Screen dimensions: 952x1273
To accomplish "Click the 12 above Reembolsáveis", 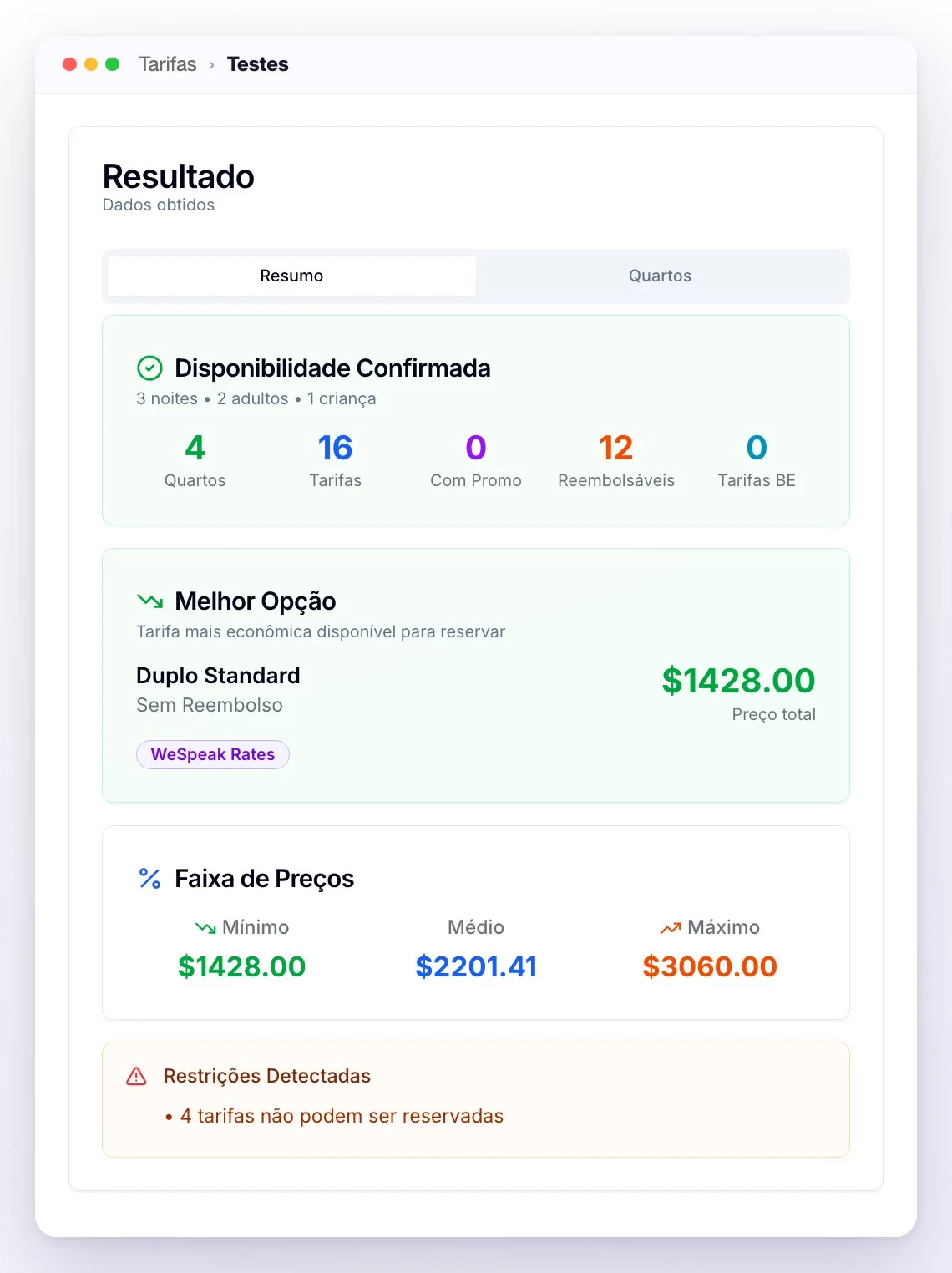I will point(616,448).
